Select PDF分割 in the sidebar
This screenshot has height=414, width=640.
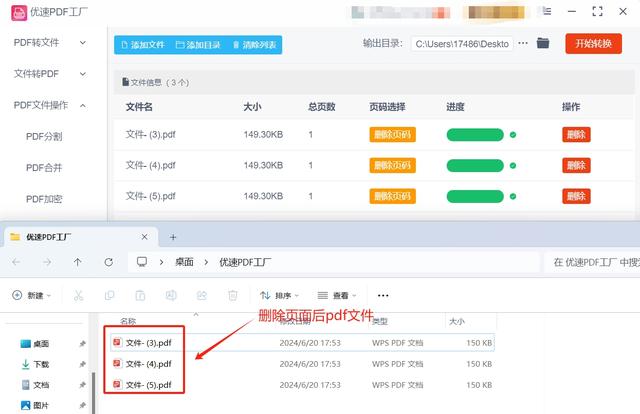(44, 136)
